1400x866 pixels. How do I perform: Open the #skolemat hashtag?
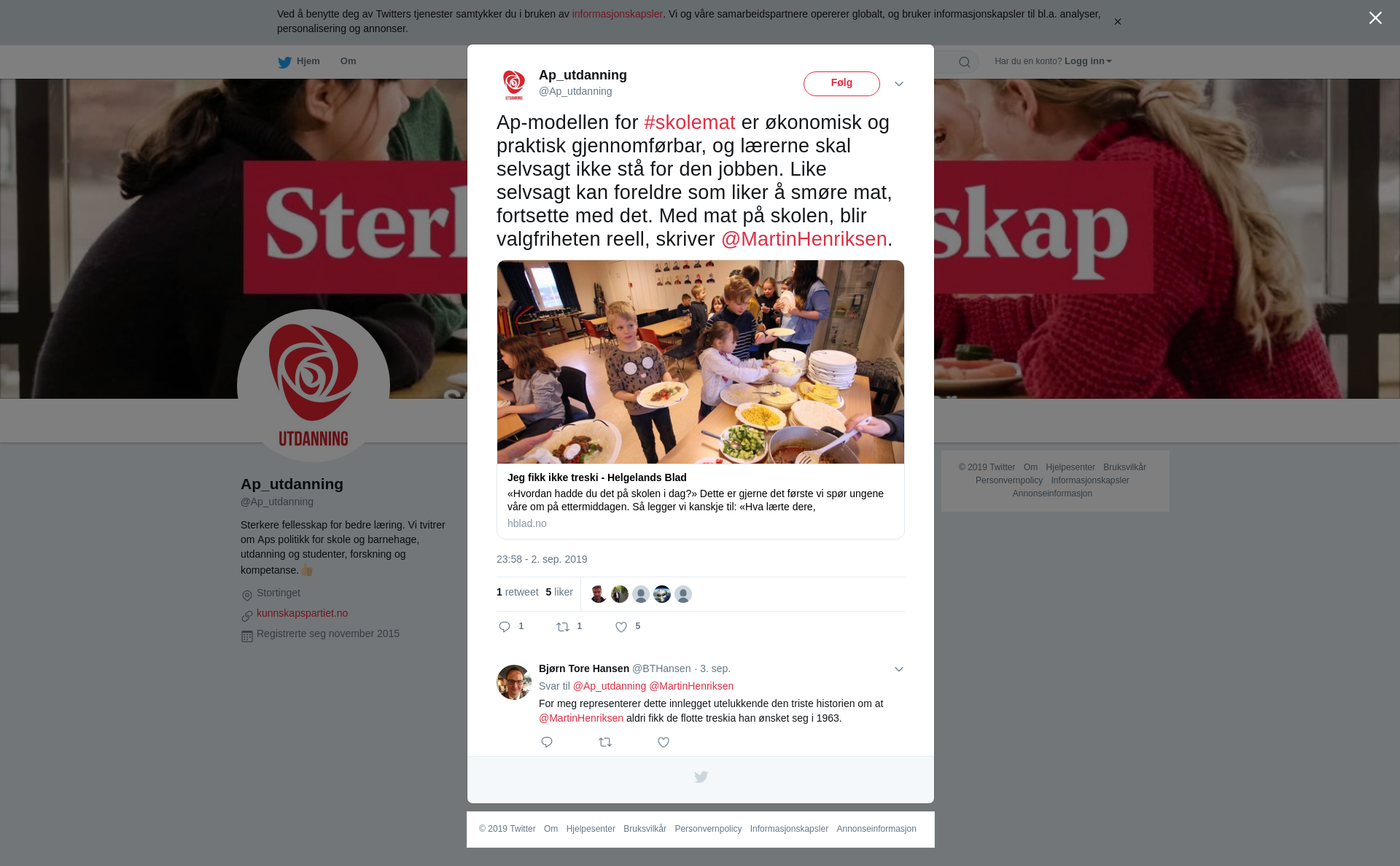click(689, 122)
